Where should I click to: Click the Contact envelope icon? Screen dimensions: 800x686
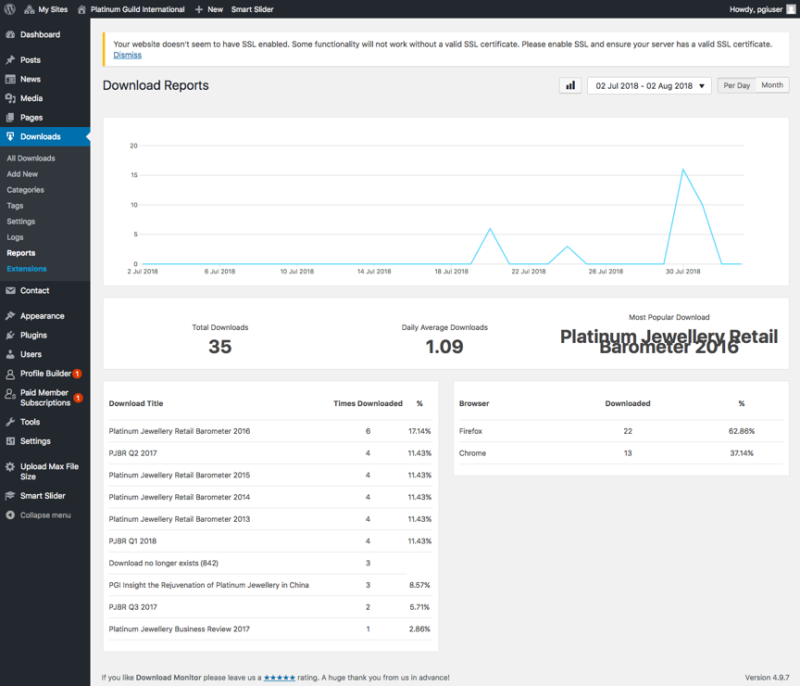[x=10, y=291]
